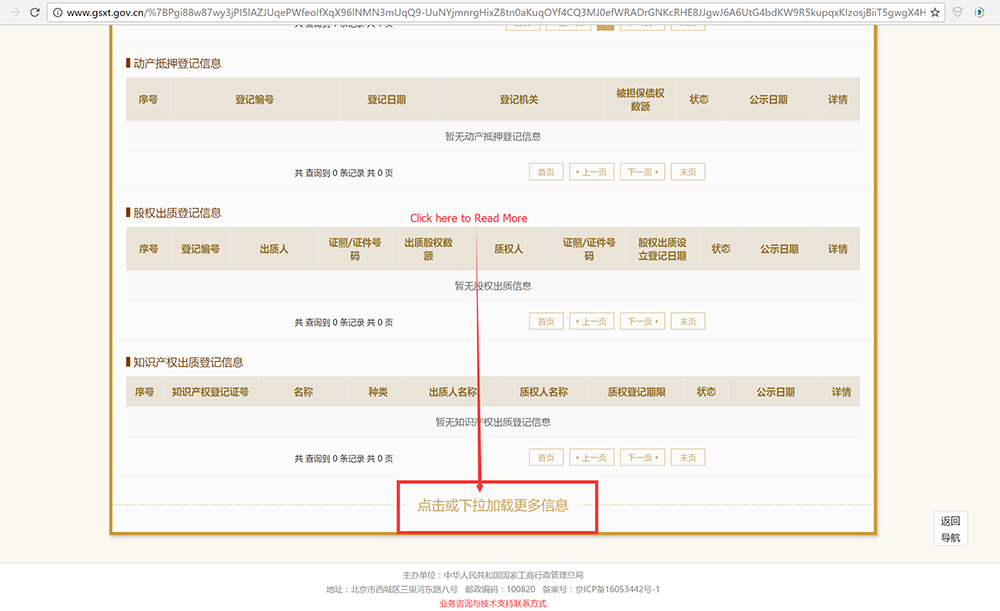This screenshot has height=611, width=1000.
Task: Click 上一页 under 股权出质登记信息 table
Action: [x=592, y=321]
